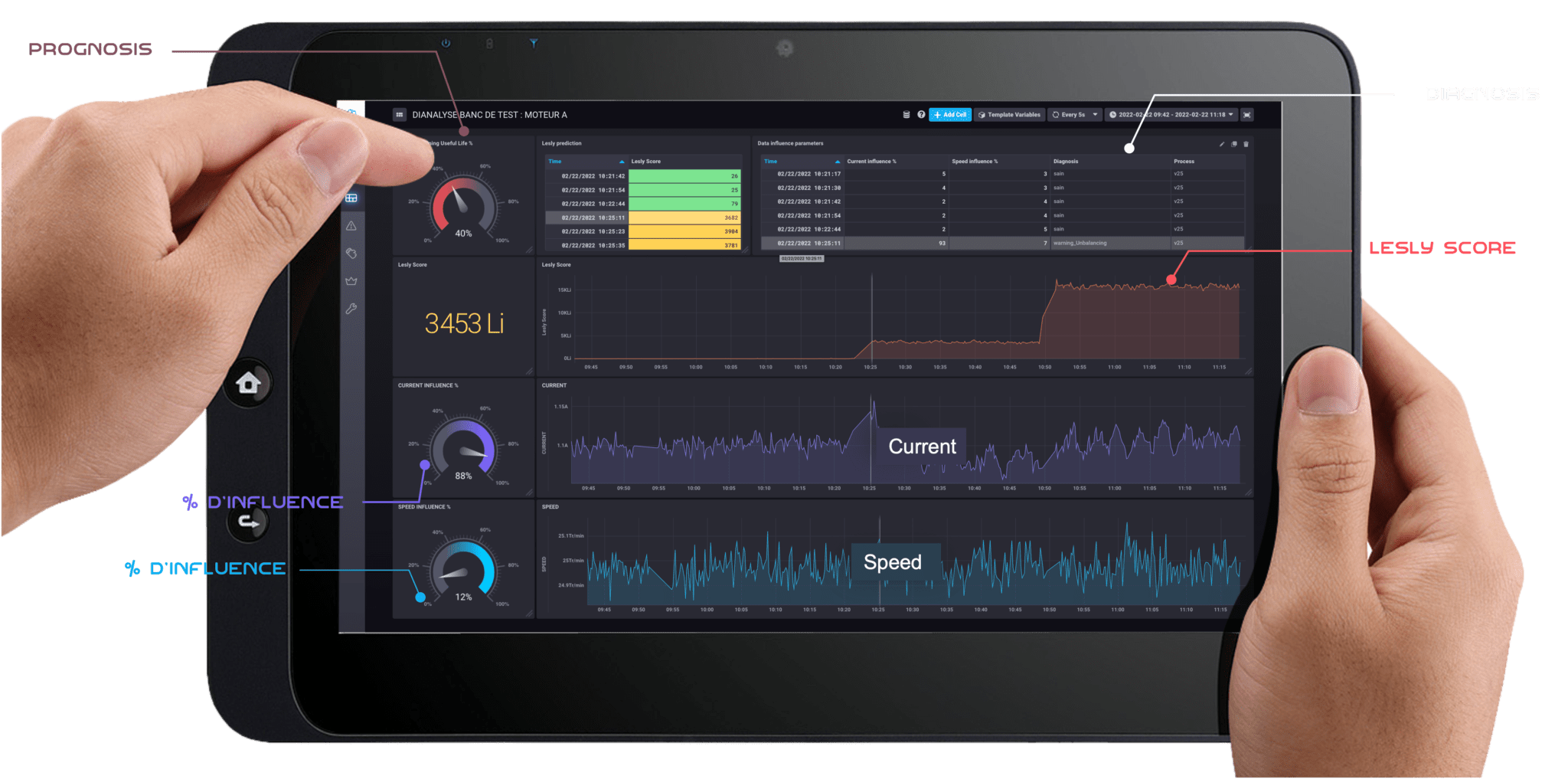Image resolution: width=1568 pixels, height=779 pixels.
Task: Open the wrench configuration icon in sidebar
Action: pyautogui.click(x=351, y=309)
